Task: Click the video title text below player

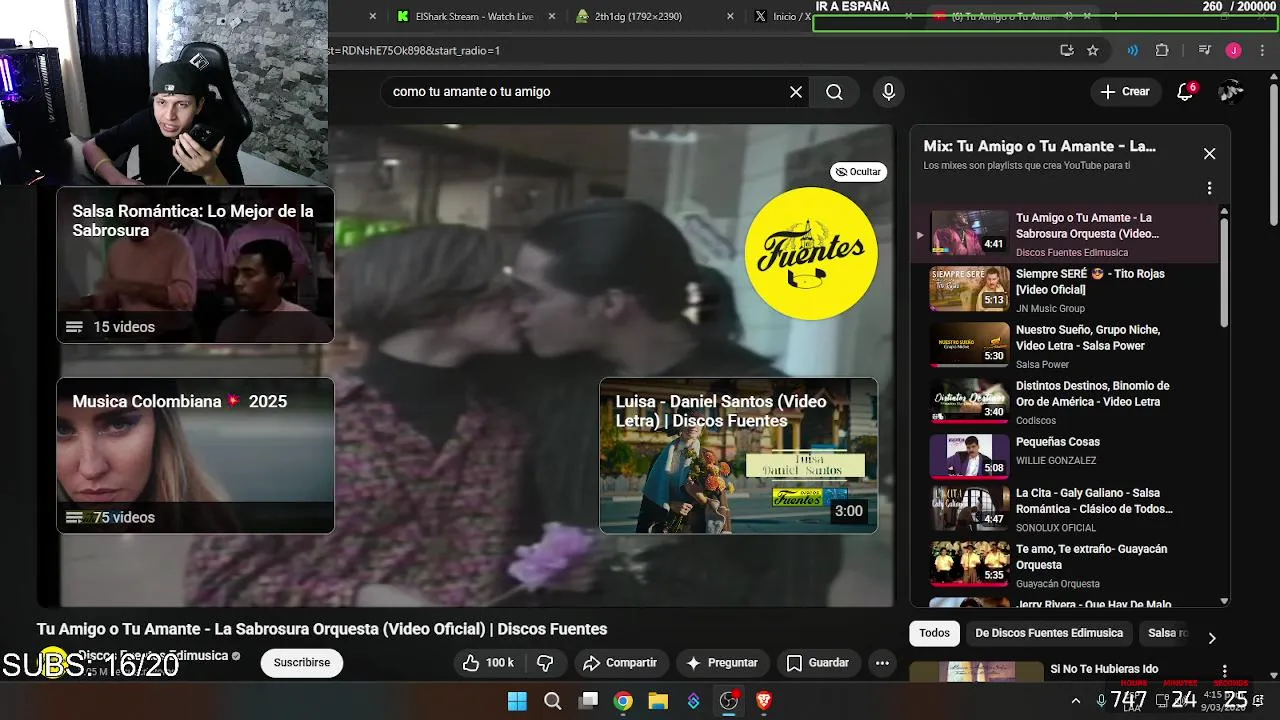Action: [322, 629]
